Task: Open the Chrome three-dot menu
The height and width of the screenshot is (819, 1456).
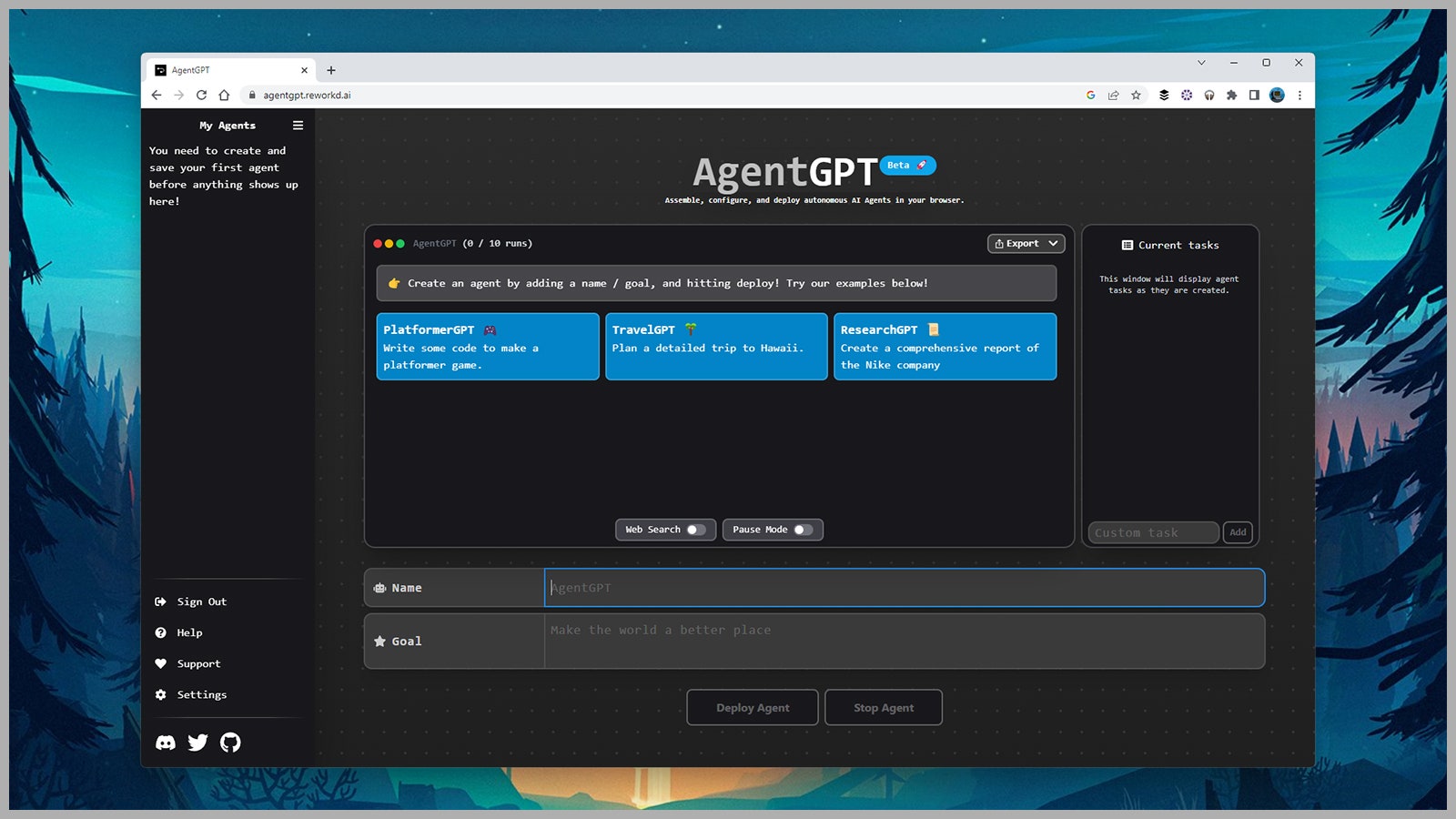Action: tap(1299, 95)
